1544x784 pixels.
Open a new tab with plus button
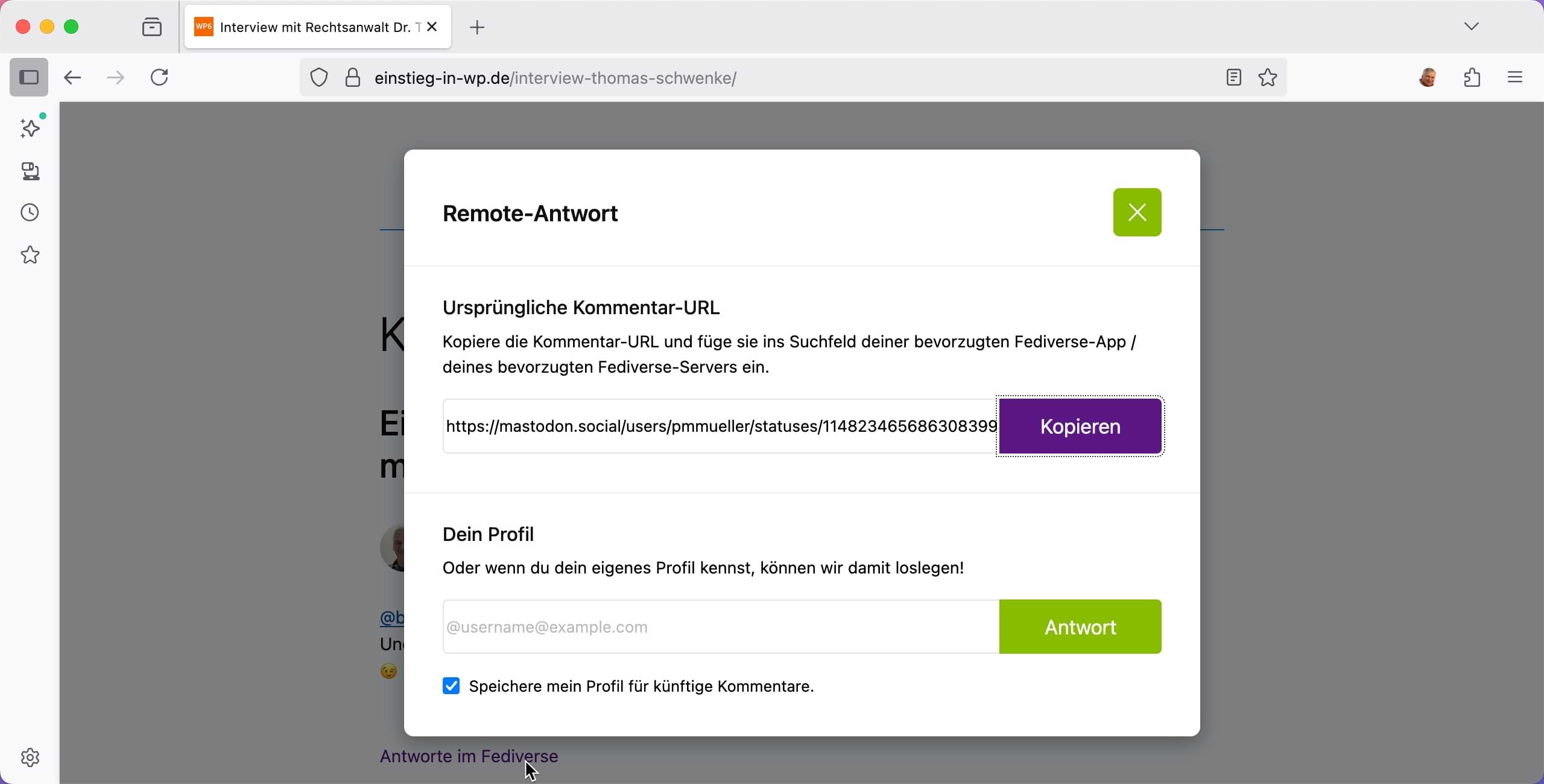[477, 27]
